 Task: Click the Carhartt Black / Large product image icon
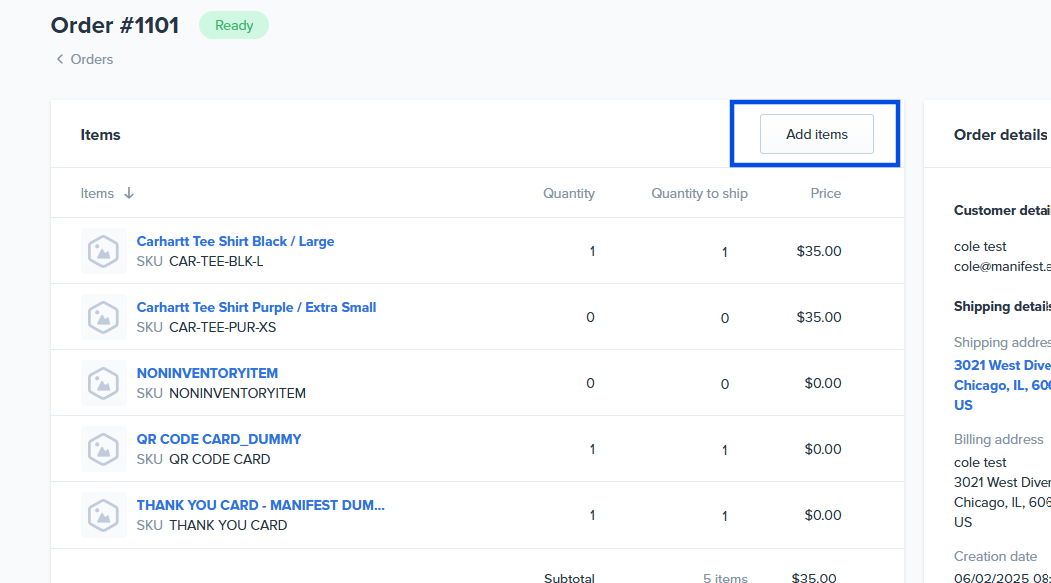[103, 251]
